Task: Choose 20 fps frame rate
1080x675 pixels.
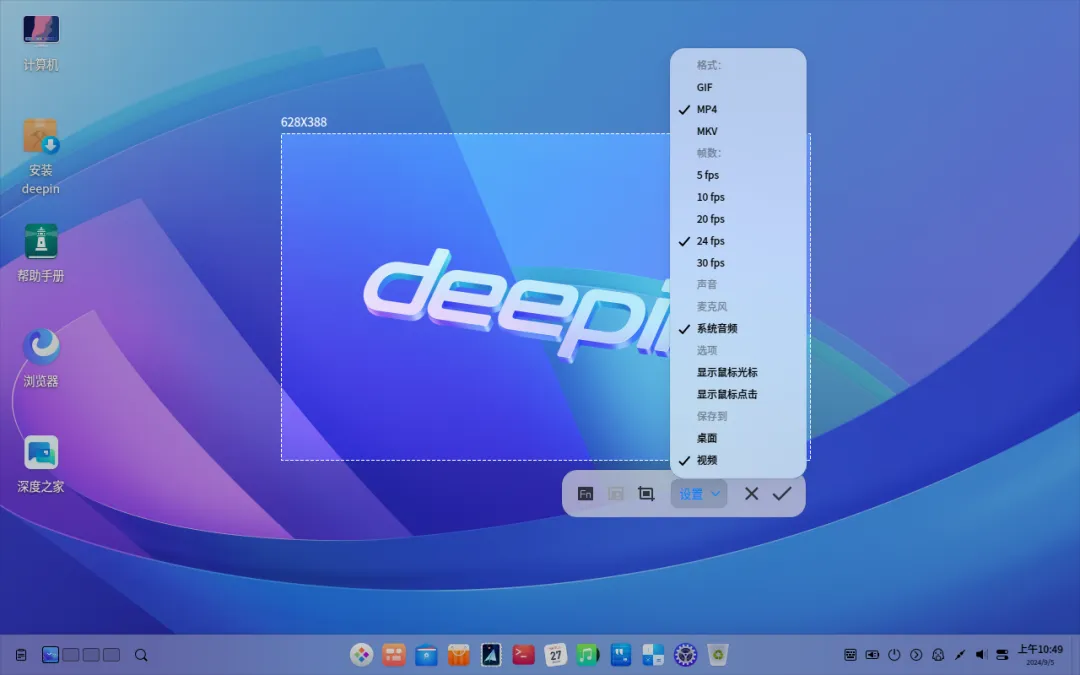Action: click(738, 219)
